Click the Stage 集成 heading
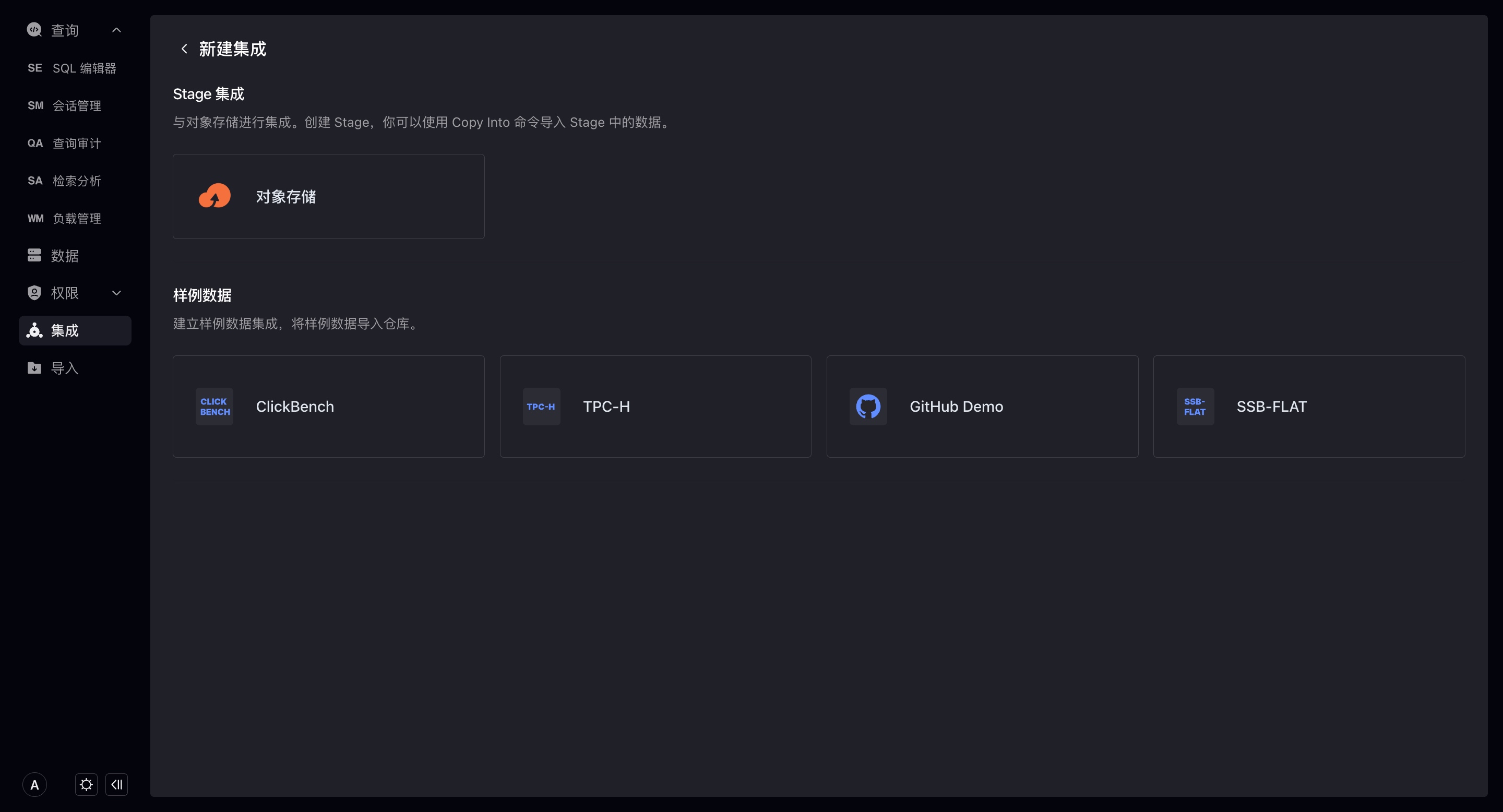The width and height of the screenshot is (1503, 812). [x=208, y=94]
